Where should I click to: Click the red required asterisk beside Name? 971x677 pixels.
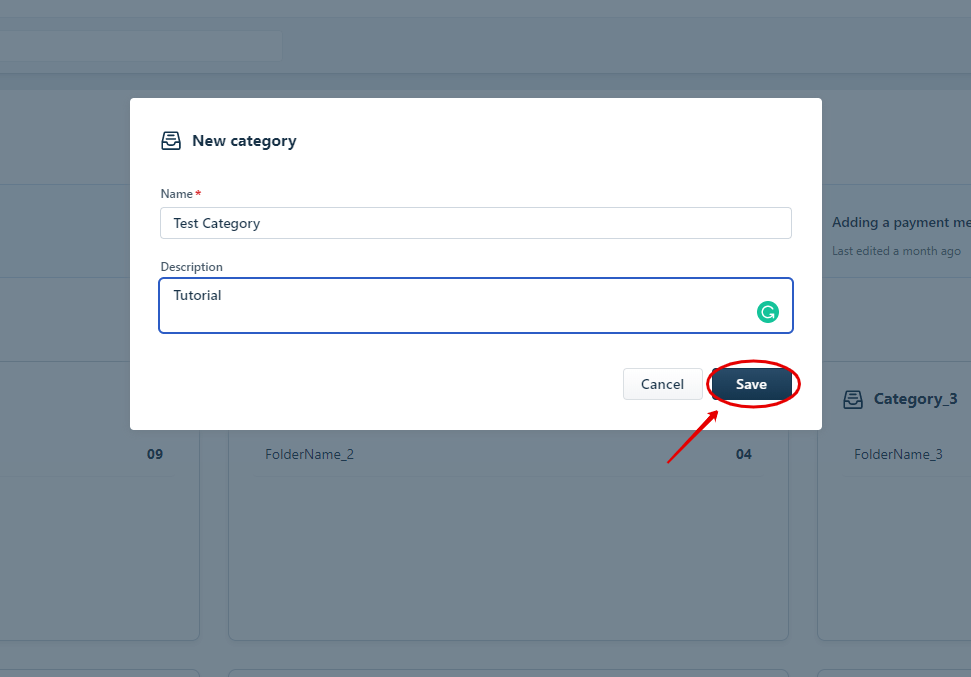[x=198, y=193]
